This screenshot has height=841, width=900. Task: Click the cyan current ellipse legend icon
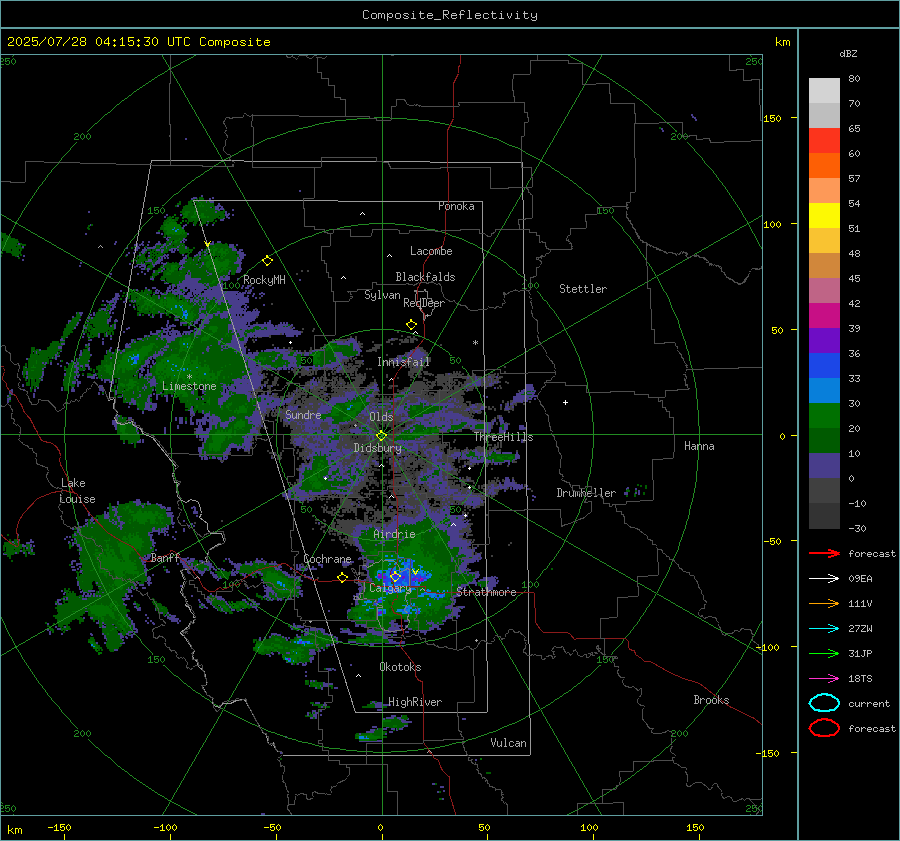pyautogui.click(x=824, y=703)
